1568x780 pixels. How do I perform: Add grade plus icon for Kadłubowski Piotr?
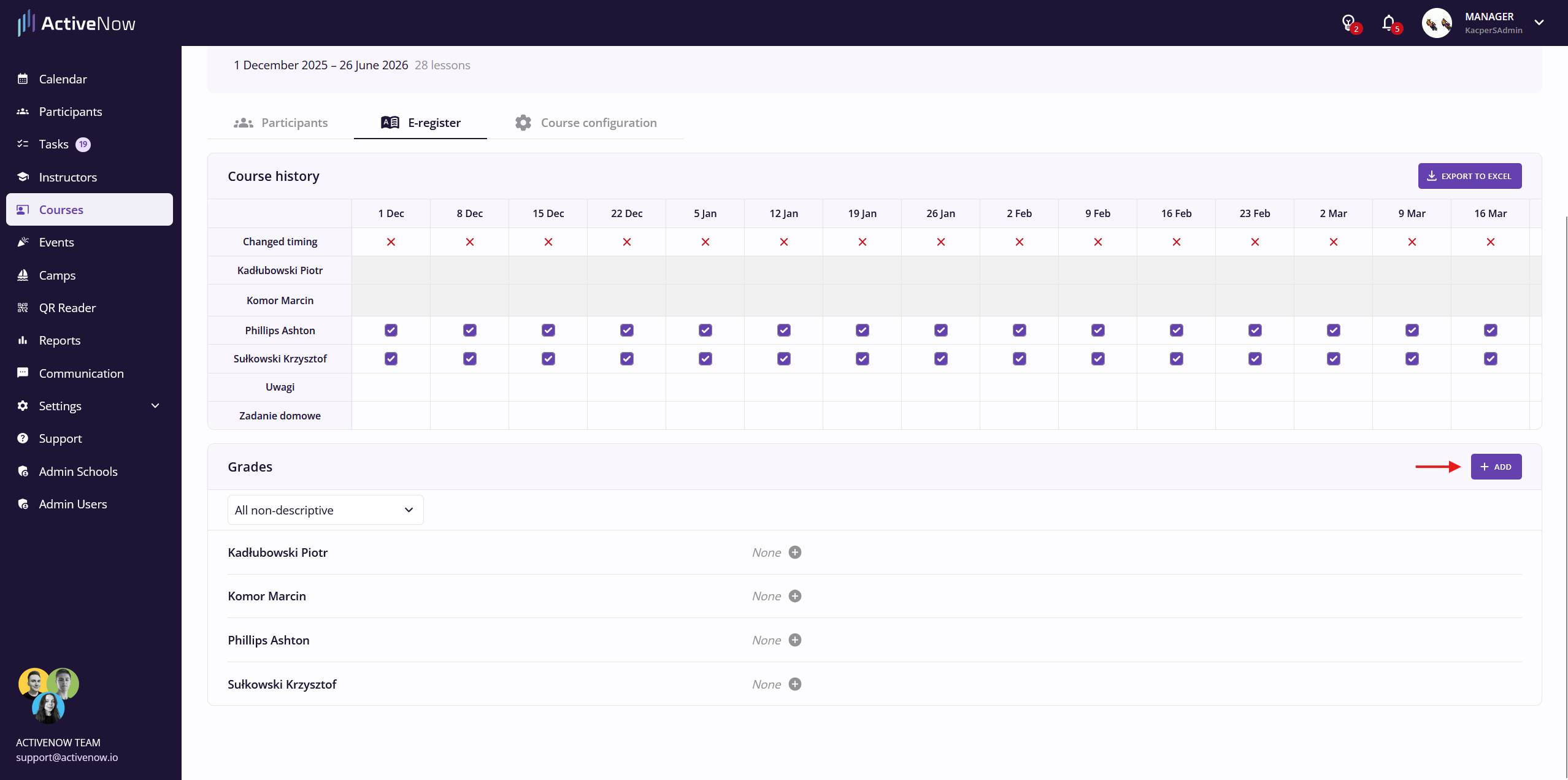point(795,552)
